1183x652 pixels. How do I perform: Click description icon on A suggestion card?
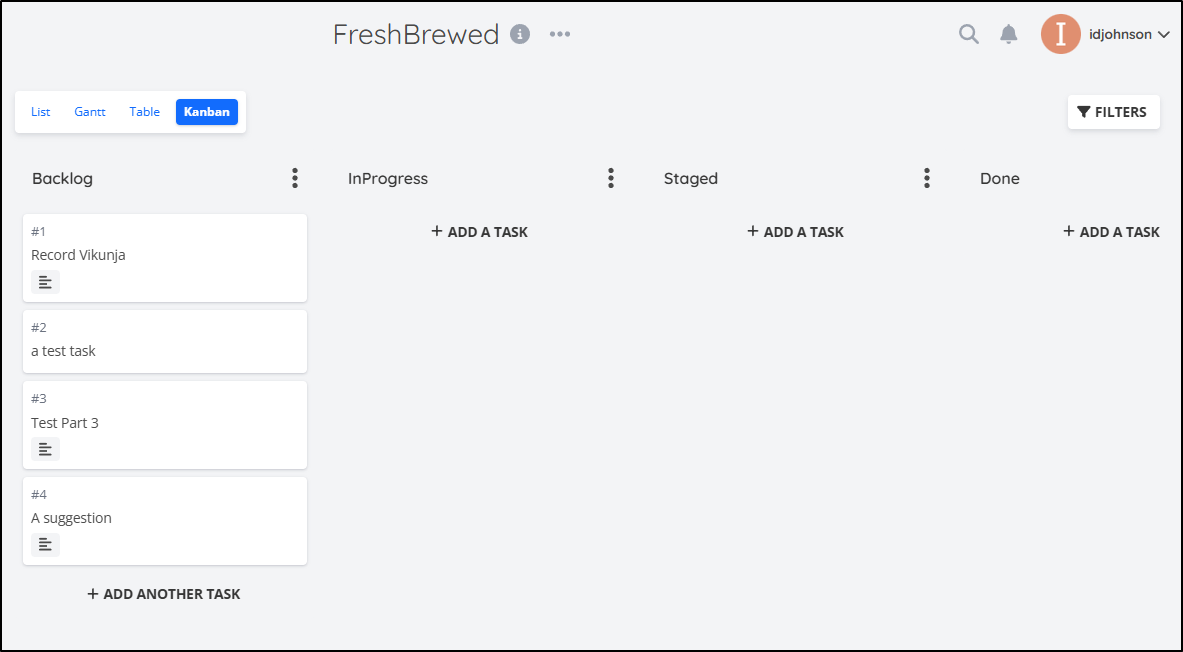(x=45, y=545)
